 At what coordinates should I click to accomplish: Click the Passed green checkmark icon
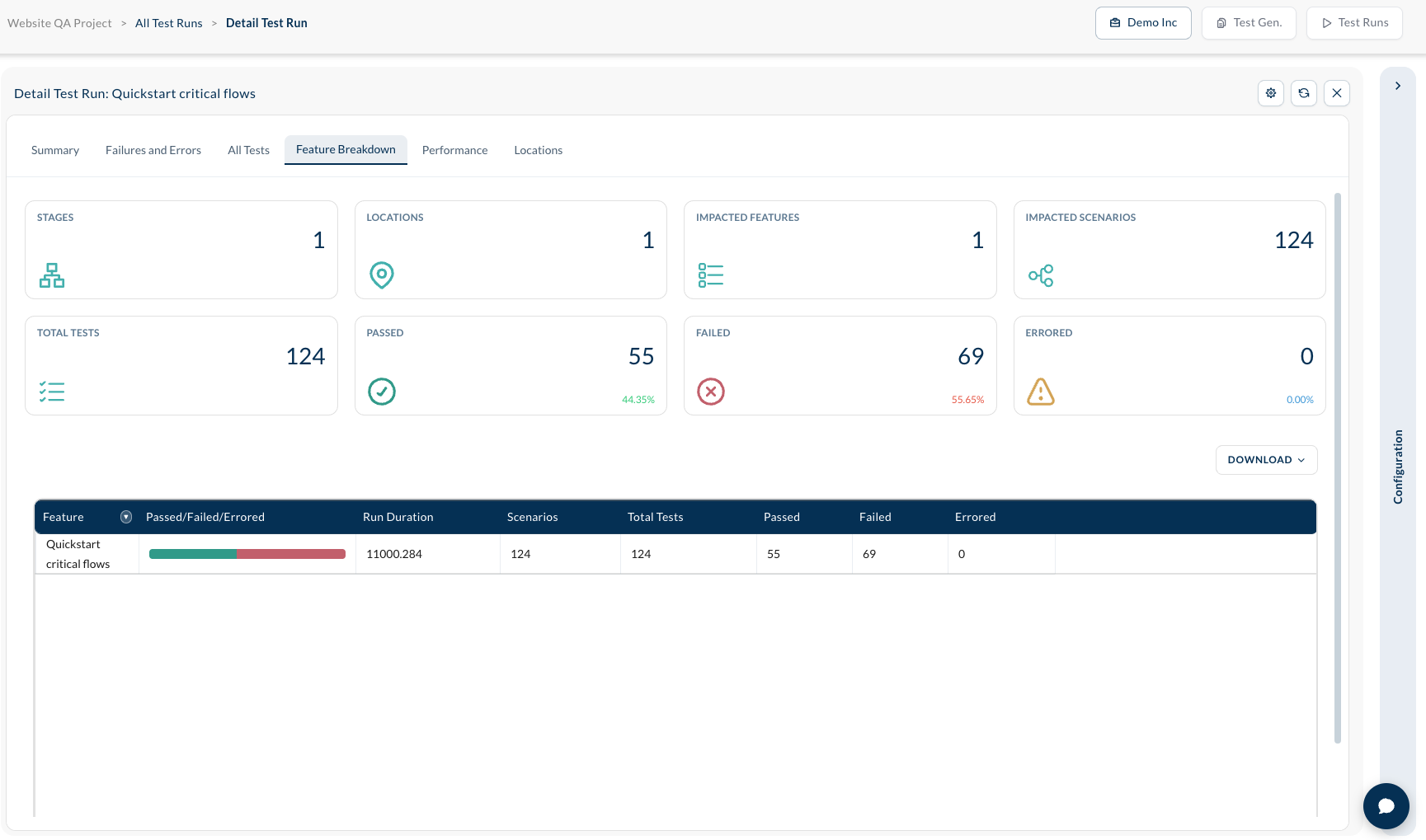click(x=382, y=392)
